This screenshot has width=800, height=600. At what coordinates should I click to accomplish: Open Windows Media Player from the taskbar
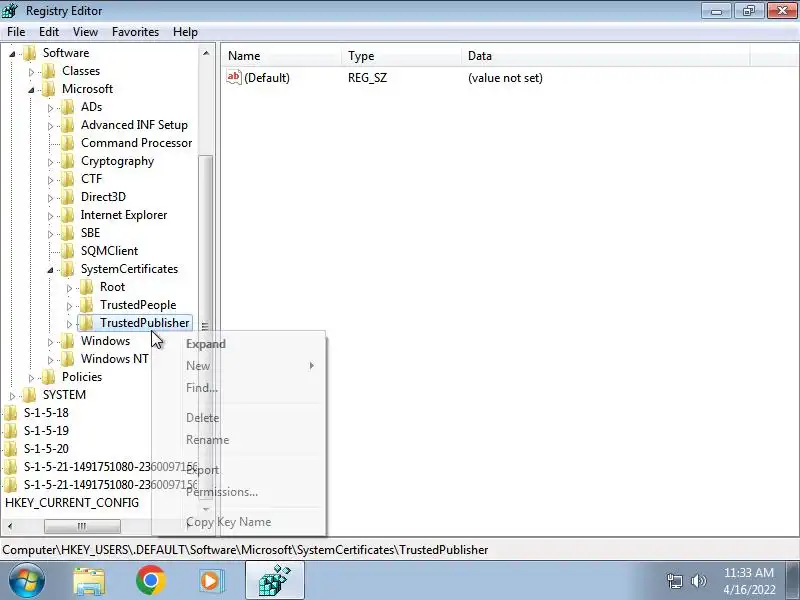(211, 581)
